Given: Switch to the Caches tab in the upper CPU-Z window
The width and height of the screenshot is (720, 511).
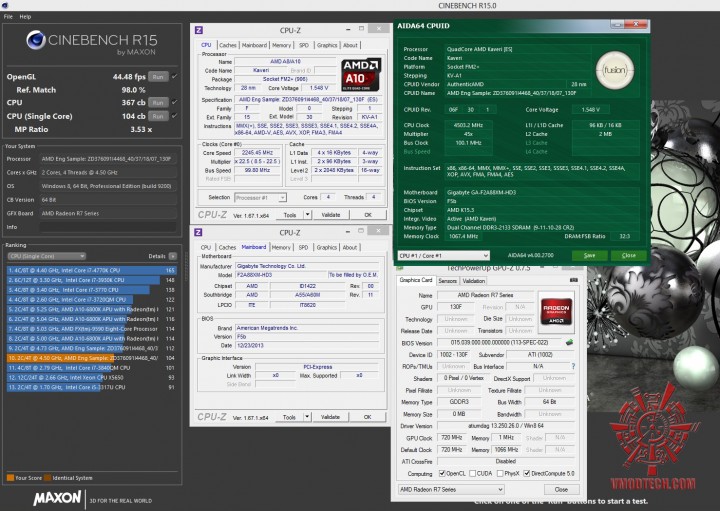Looking at the screenshot, I should pyautogui.click(x=227, y=45).
